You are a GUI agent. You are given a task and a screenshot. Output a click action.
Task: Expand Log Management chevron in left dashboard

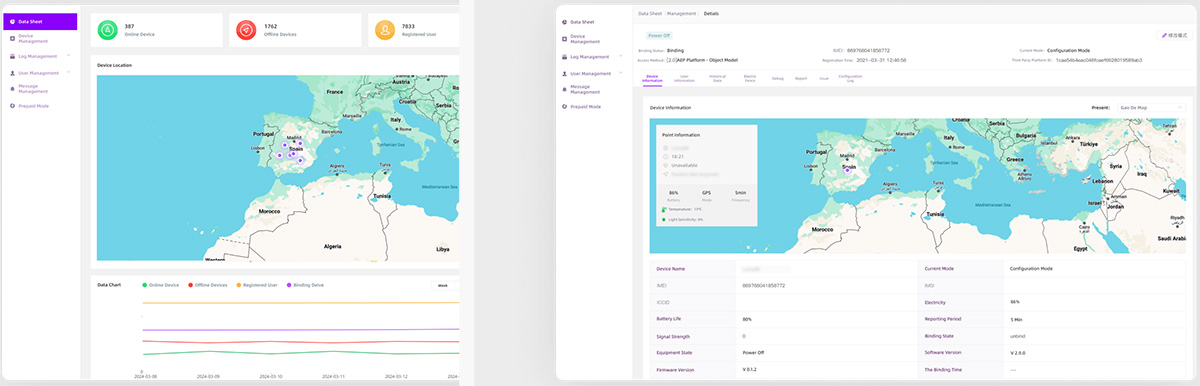tap(68, 56)
